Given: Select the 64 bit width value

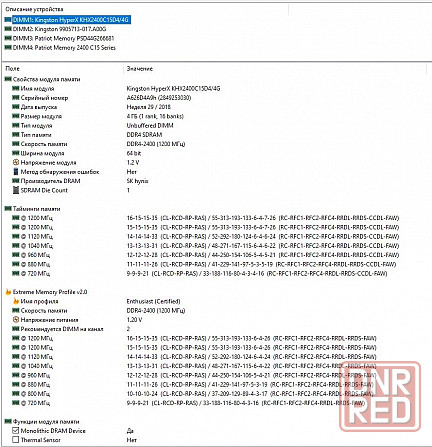Looking at the screenshot, I should (x=134, y=153).
